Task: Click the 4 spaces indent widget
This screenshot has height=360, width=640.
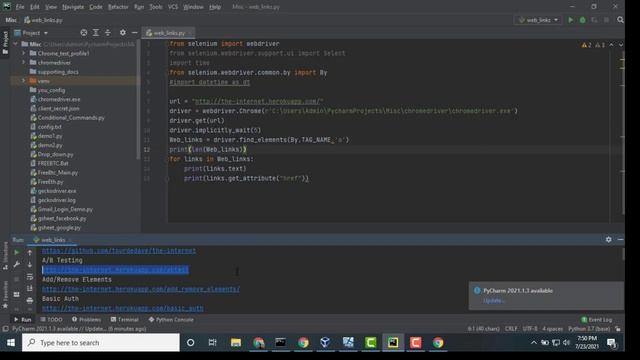Action: pos(552,329)
